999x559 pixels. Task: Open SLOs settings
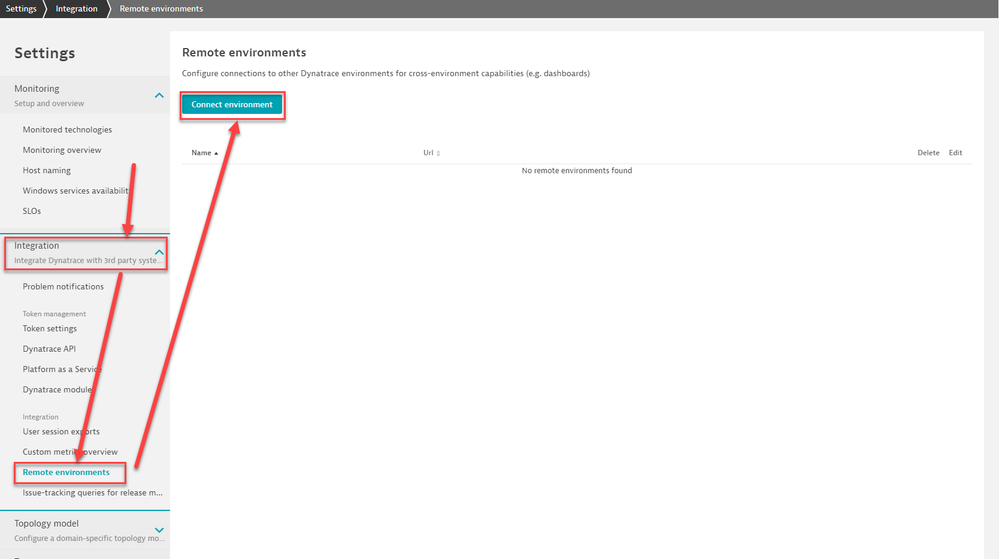32,211
